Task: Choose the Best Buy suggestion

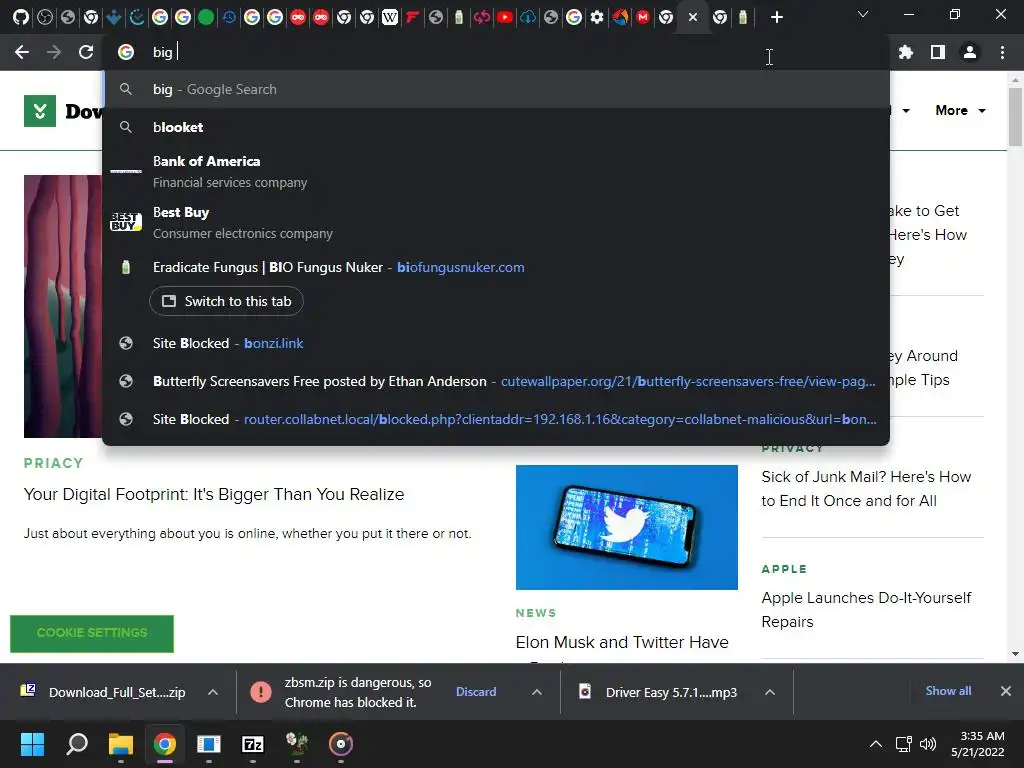Action: 496,223
